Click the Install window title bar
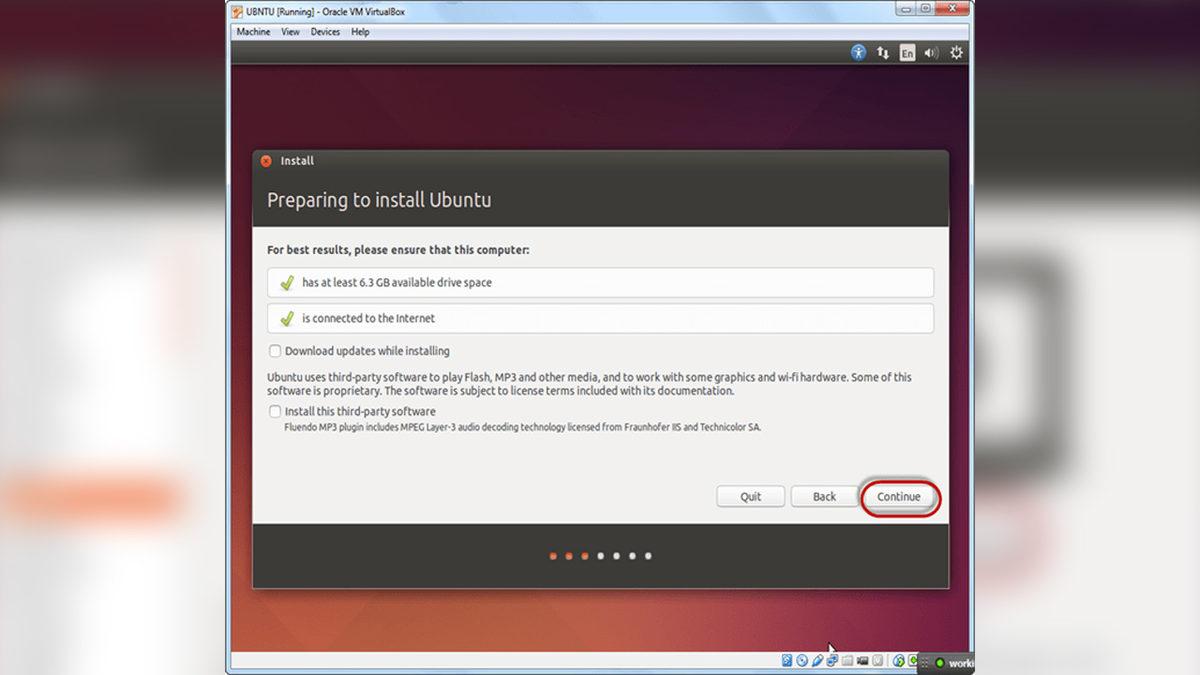Viewport: 1200px width, 675px height. [x=600, y=160]
